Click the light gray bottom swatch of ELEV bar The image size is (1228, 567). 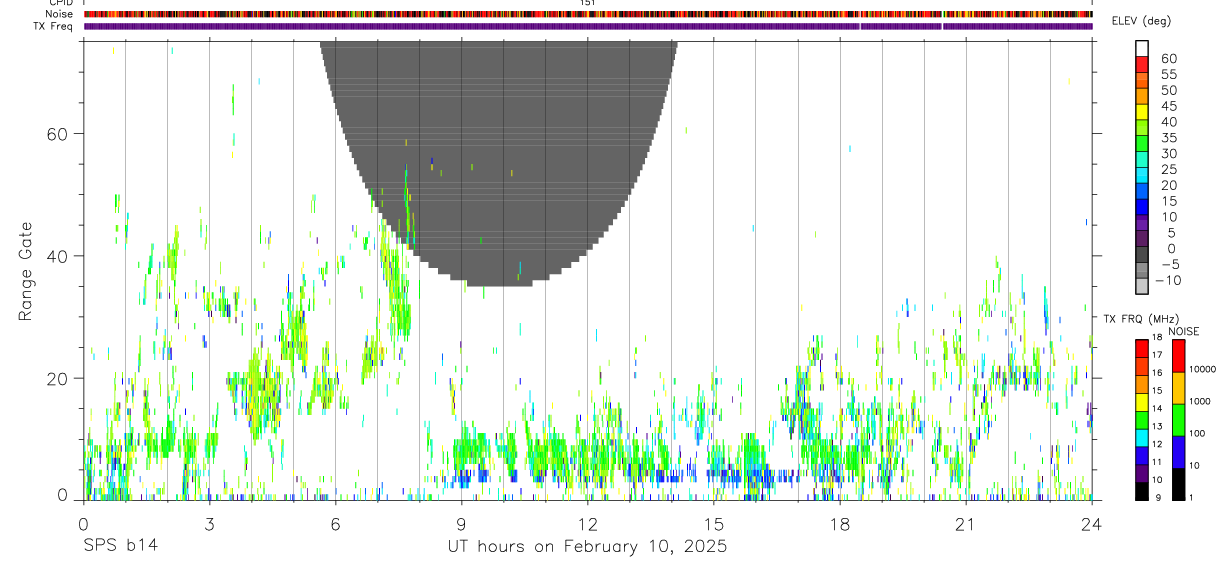click(x=1142, y=285)
